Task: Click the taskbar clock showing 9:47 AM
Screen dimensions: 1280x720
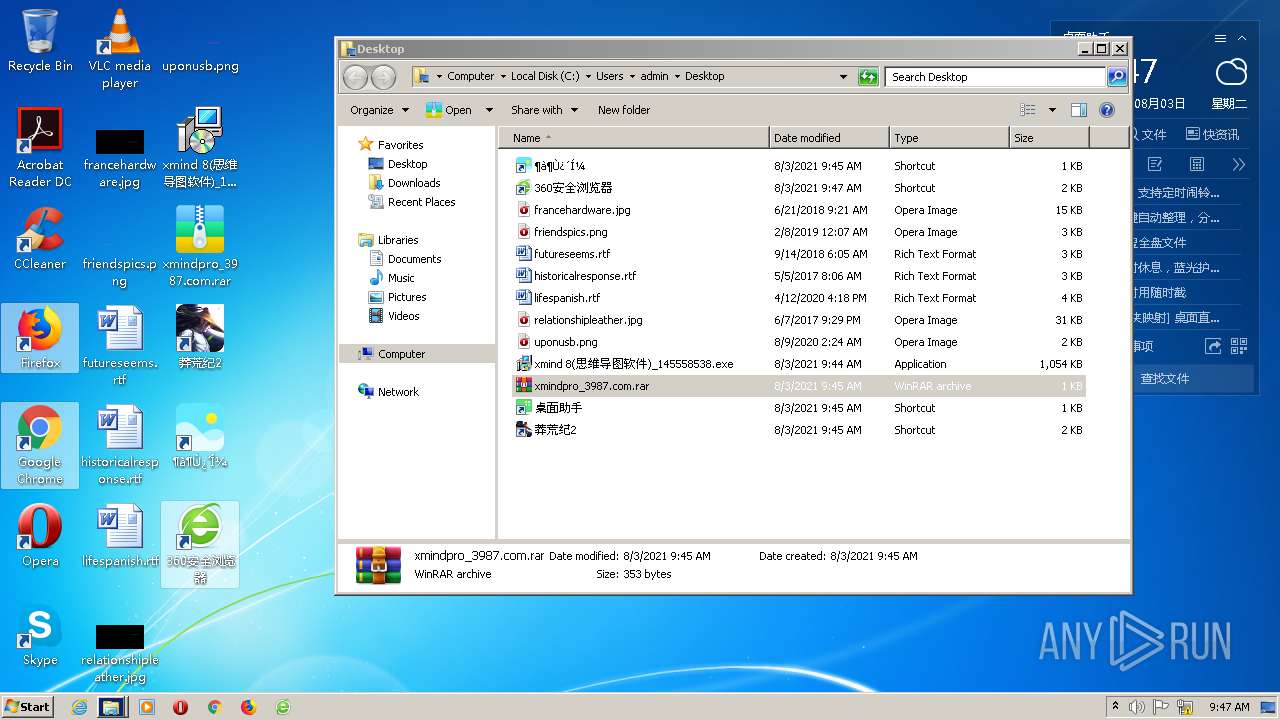Action: click(1229, 707)
